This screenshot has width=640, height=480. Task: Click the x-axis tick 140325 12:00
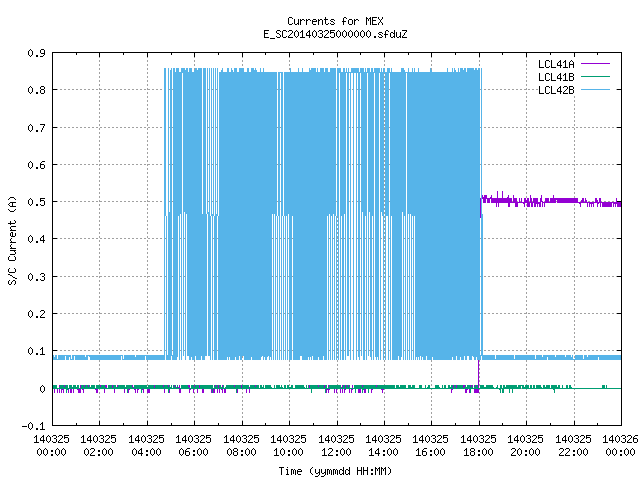click(336, 446)
